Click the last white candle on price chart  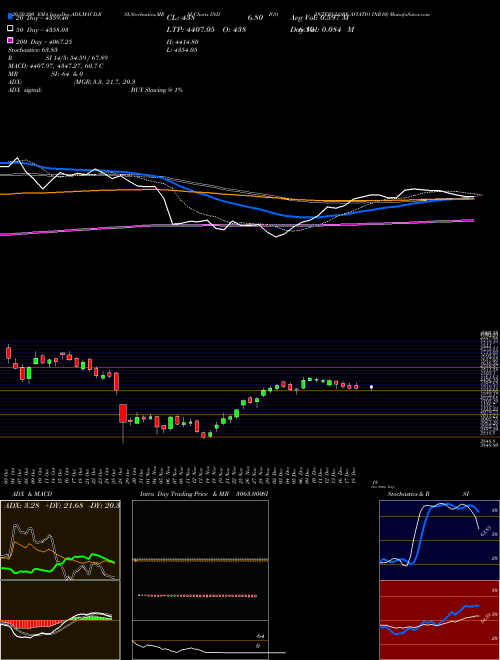(x=371, y=388)
